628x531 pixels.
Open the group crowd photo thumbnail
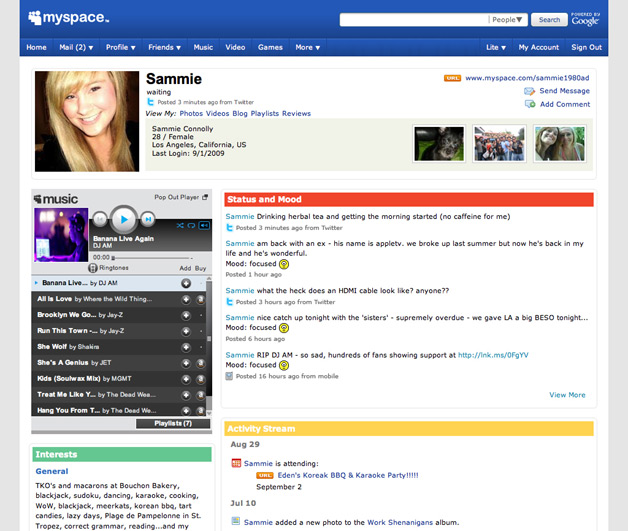[499, 144]
